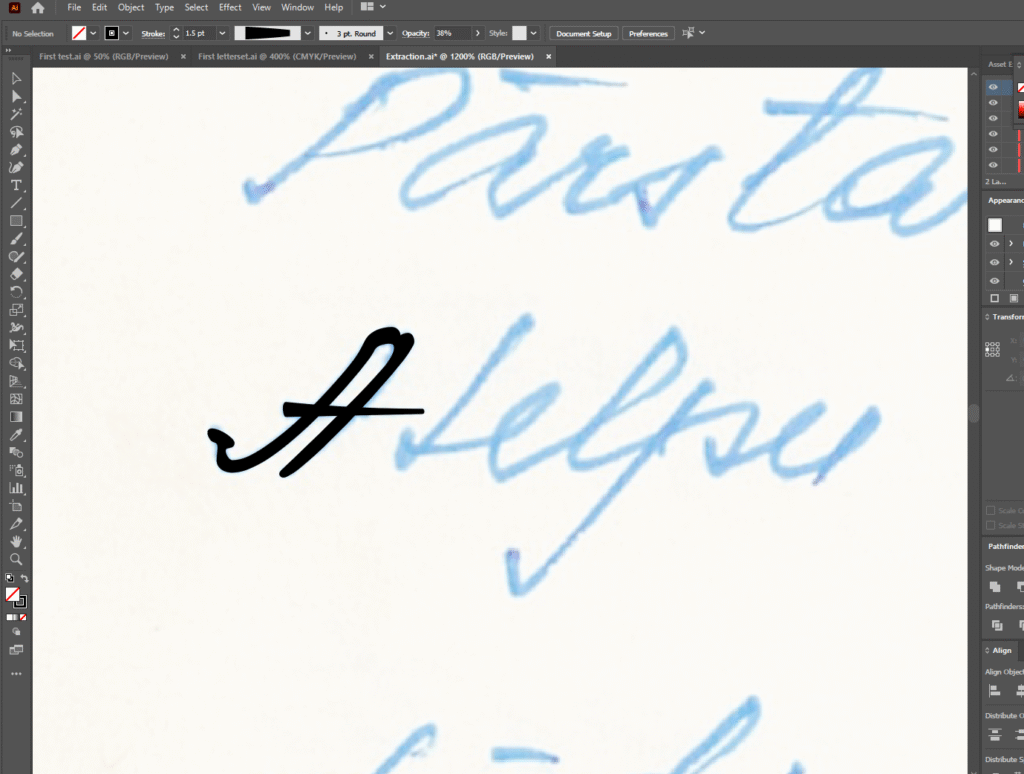Image resolution: width=1024 pixels, height=774 pixels.
Task: Activate the Eyedropper tool
Action: (16, 435)
